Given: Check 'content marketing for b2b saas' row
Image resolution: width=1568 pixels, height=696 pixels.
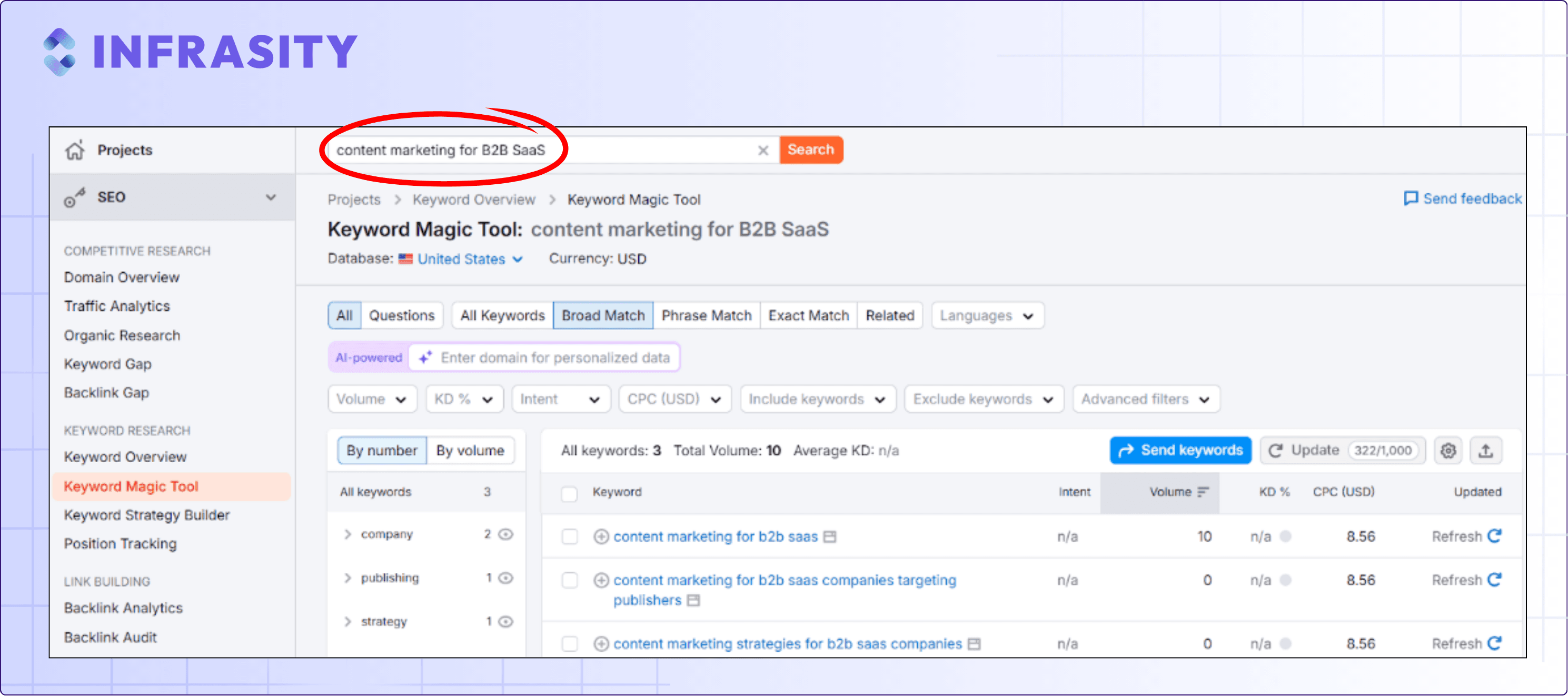Looking at the screenshot, I should (569, 536).
